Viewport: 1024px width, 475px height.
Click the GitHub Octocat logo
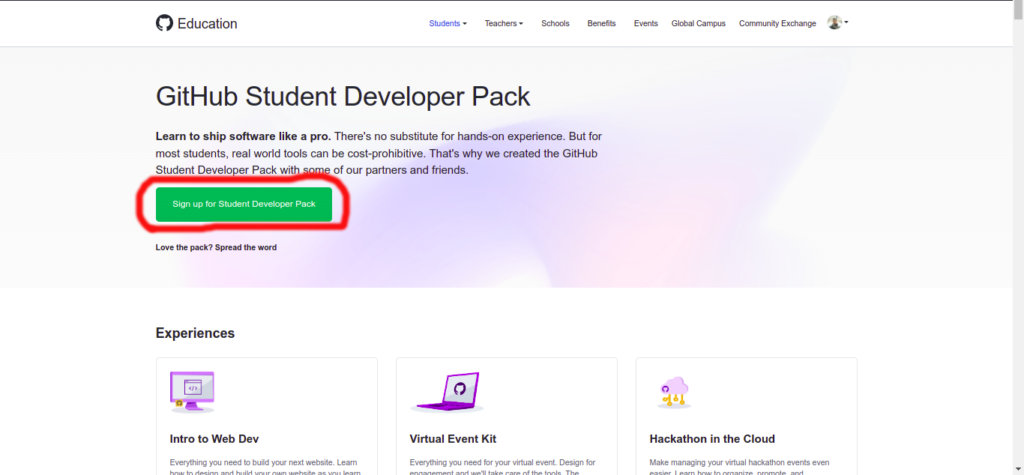click(164, 23)
